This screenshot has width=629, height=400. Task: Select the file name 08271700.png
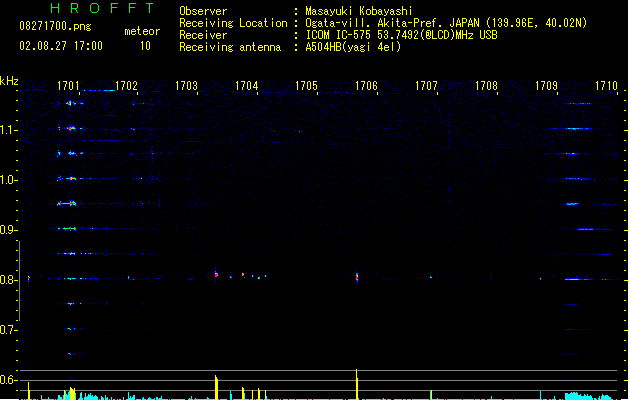[x=55, y=27]
